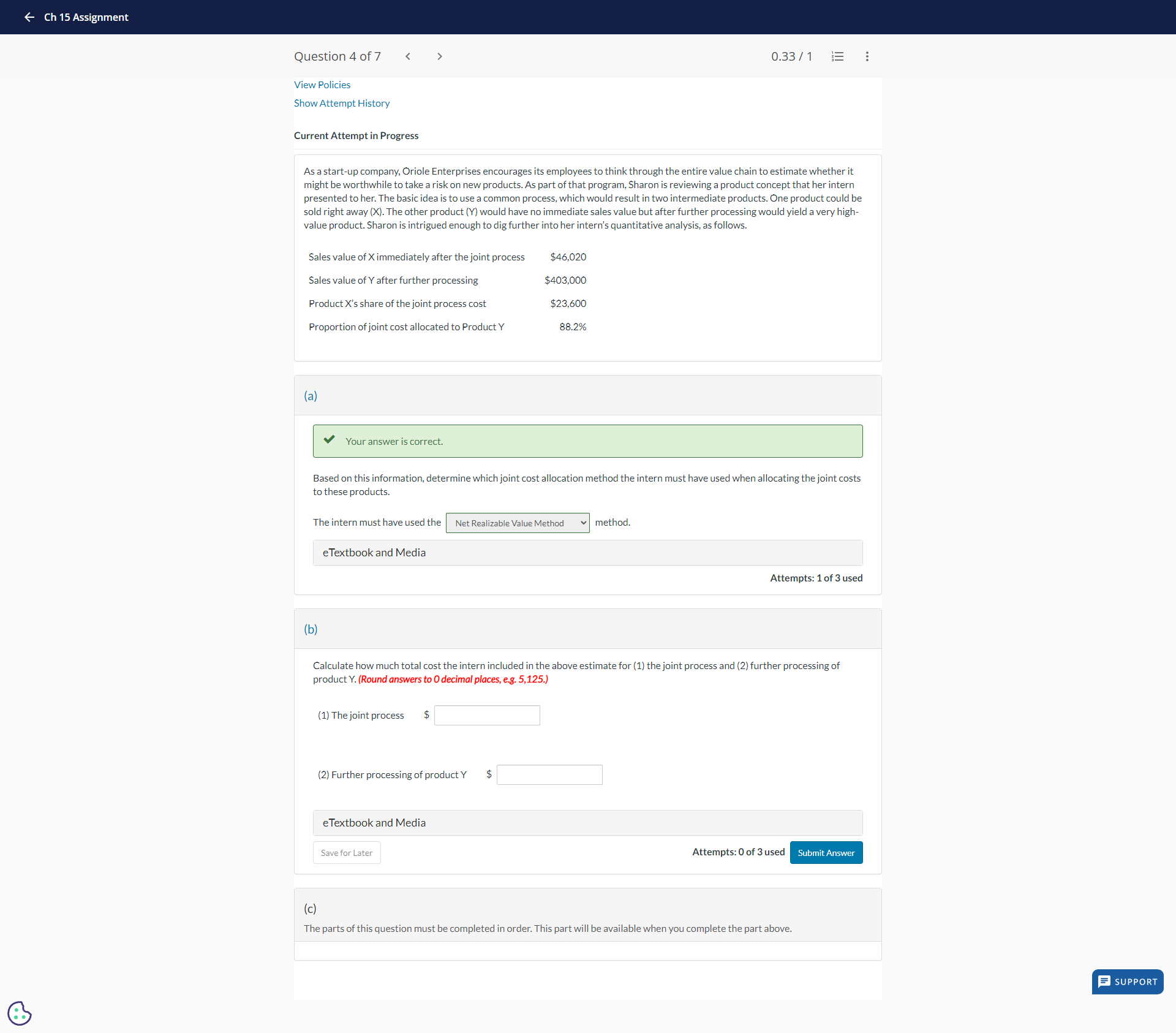Screen dimensions: 1176x1033
Task: Click the back arrow beside Ch 15 Assignment
Action: tap(29, 17)
